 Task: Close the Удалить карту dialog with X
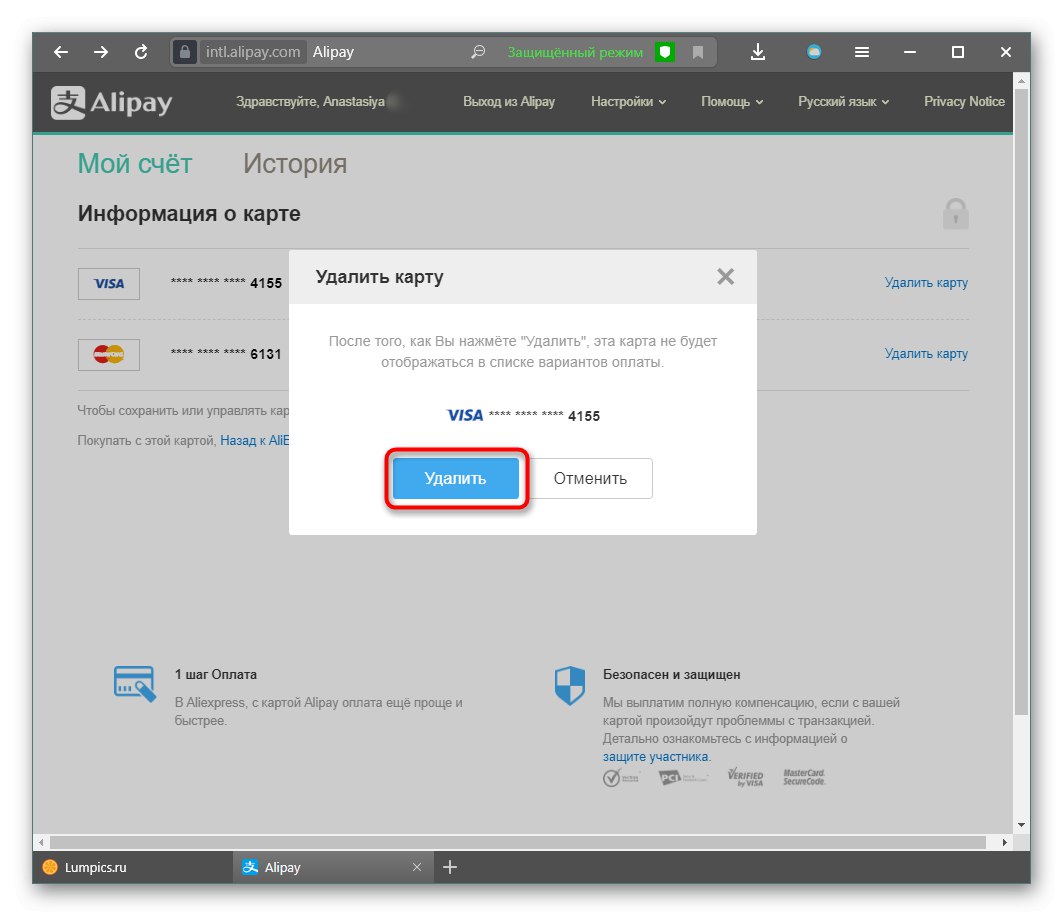(725, 277)
